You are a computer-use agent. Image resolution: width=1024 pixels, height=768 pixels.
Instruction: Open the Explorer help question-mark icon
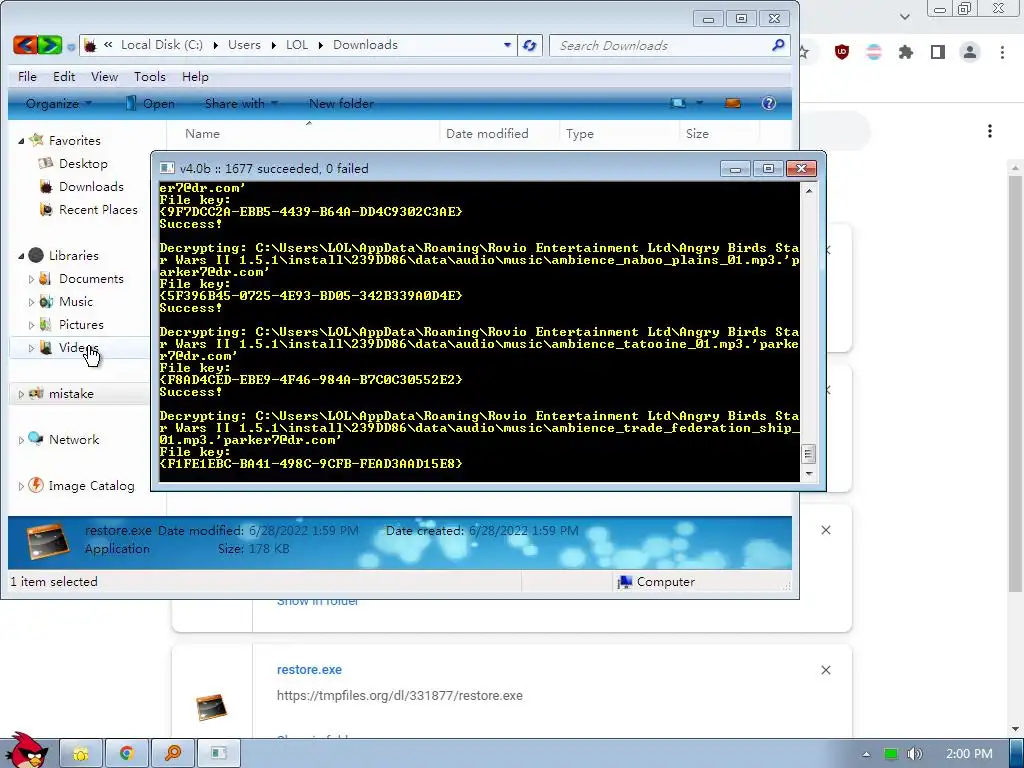[769, 103]
